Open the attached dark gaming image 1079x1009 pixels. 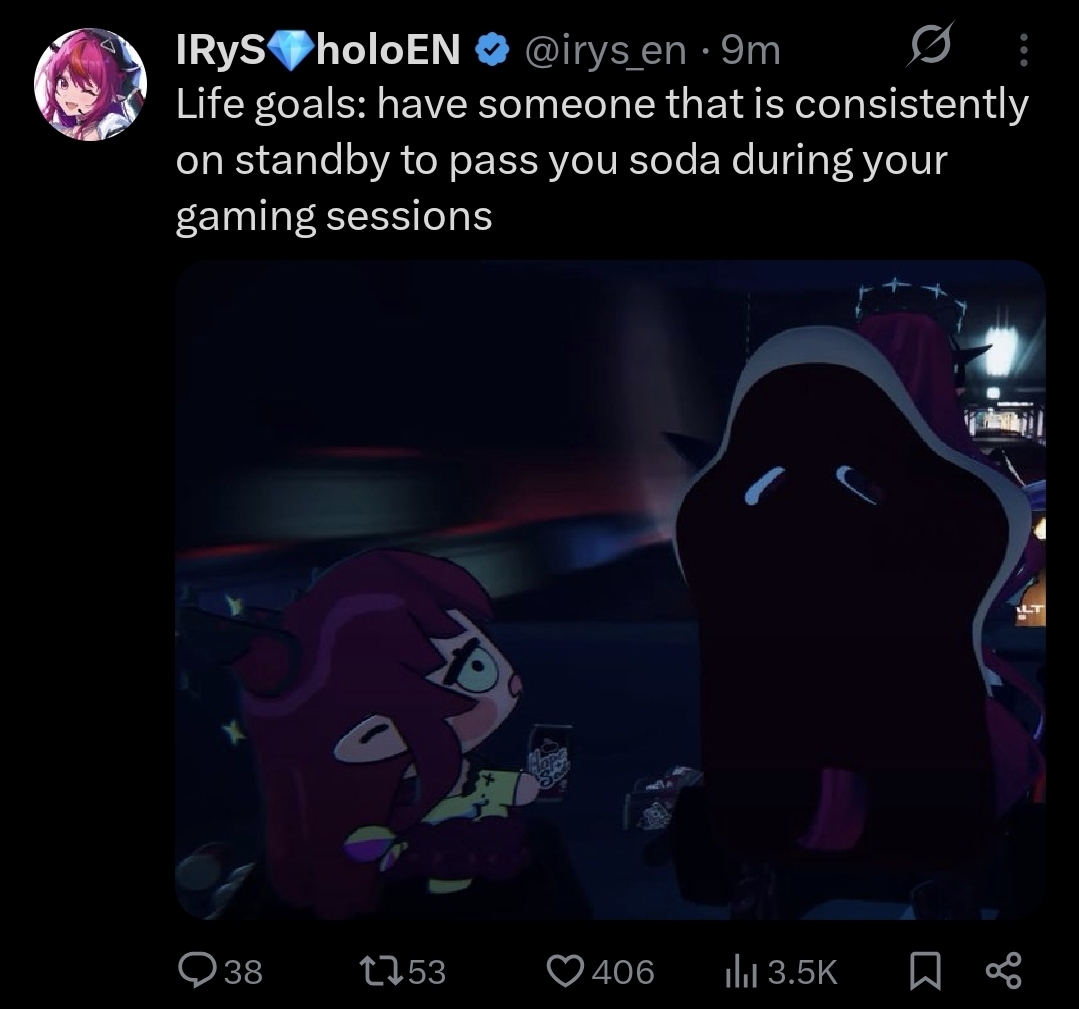click(x=610, y=590)
